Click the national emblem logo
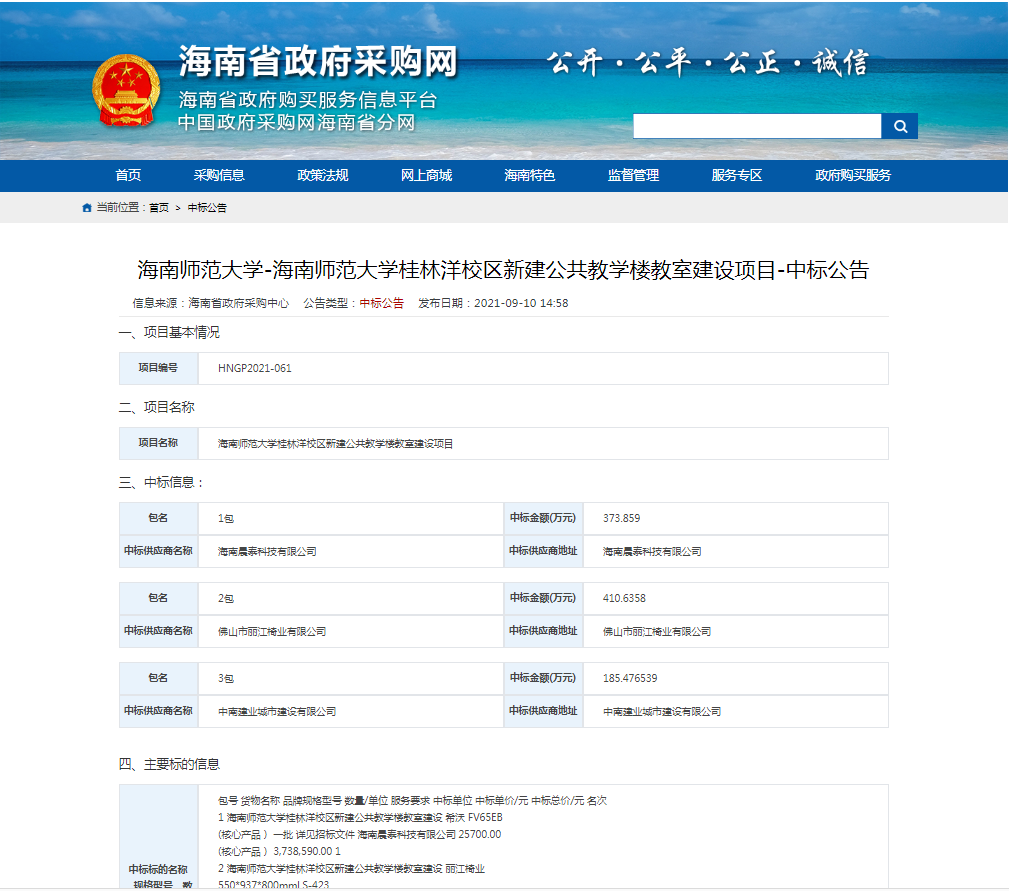The height and width of the screenshot is (891, 1009). (x=126, y=89)
